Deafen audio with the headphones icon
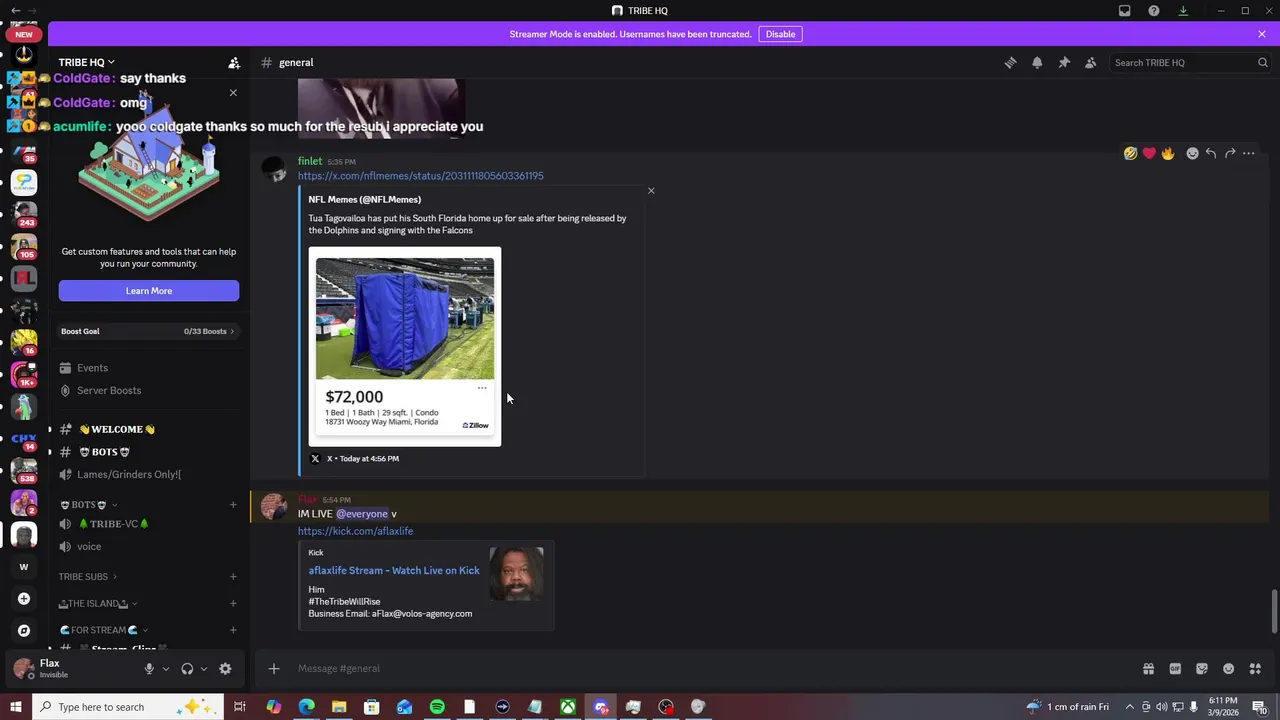The width and height of the screenshot is (1280, 720). pyautogui.click(x=187, y=669)
